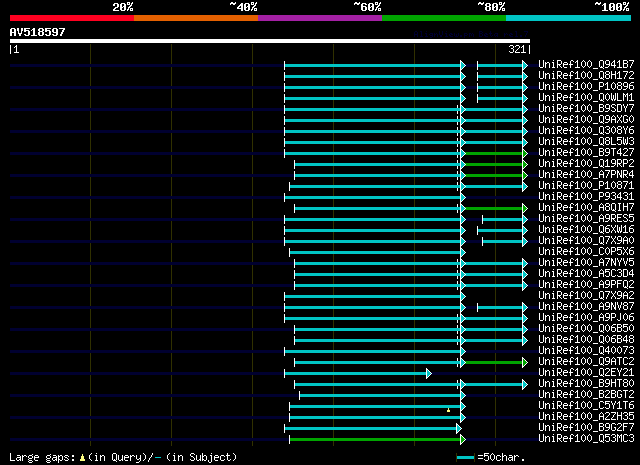Open hit UniRef100_B9SDY7
The height and width of the screenshot is (465, 640).
(x=586, y=108)
